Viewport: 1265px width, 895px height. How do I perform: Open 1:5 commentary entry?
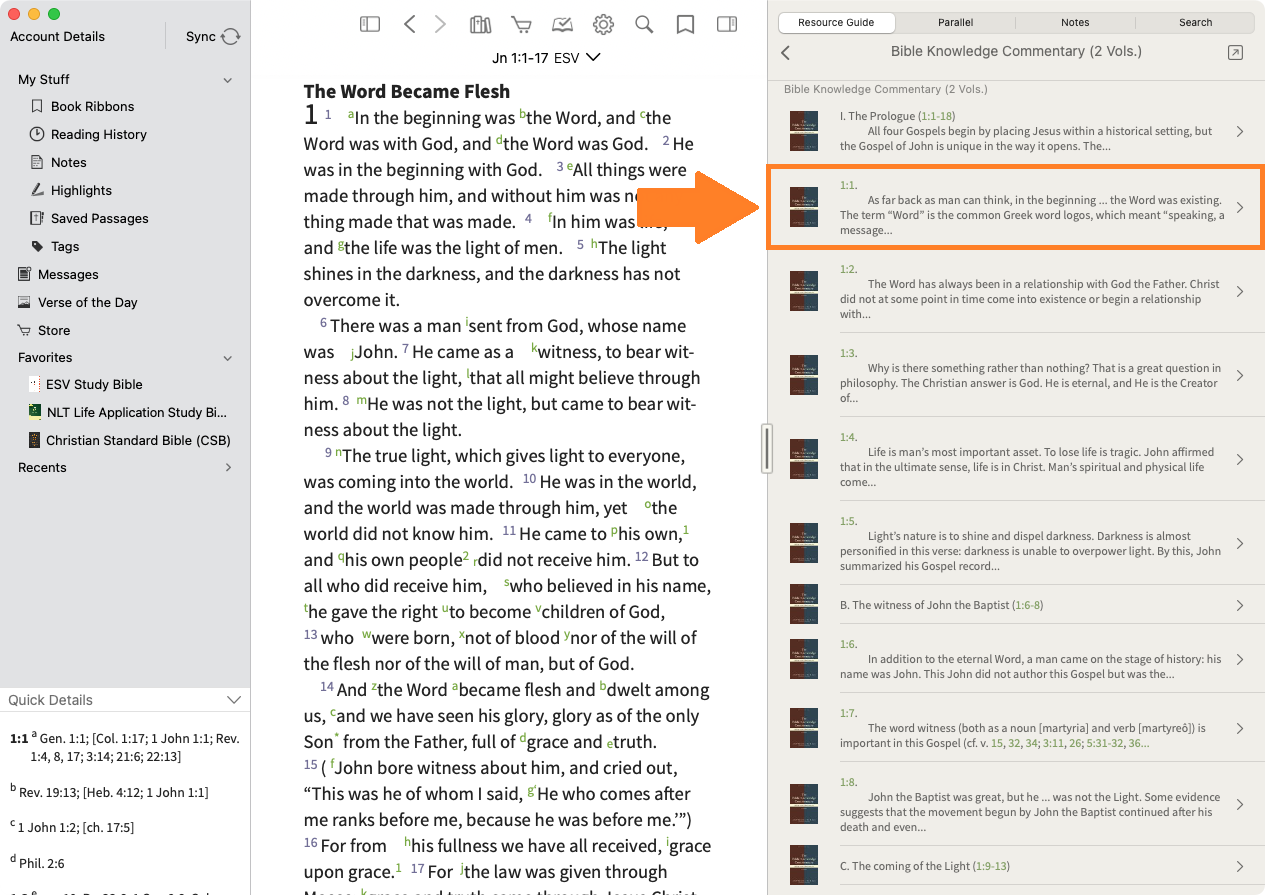click(1015, 543)
